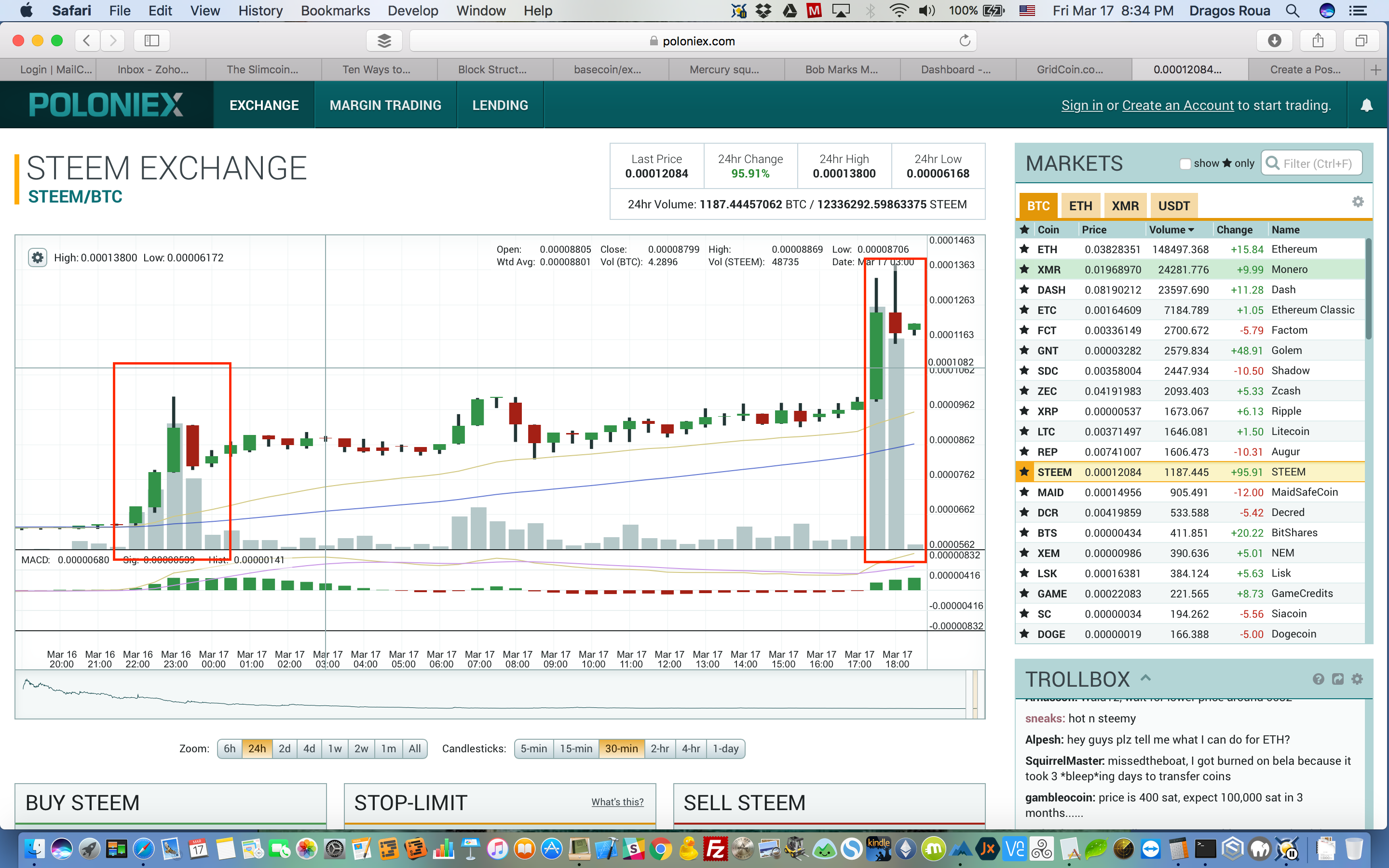Select 2-hr candlesticks button

pos(659,748)
